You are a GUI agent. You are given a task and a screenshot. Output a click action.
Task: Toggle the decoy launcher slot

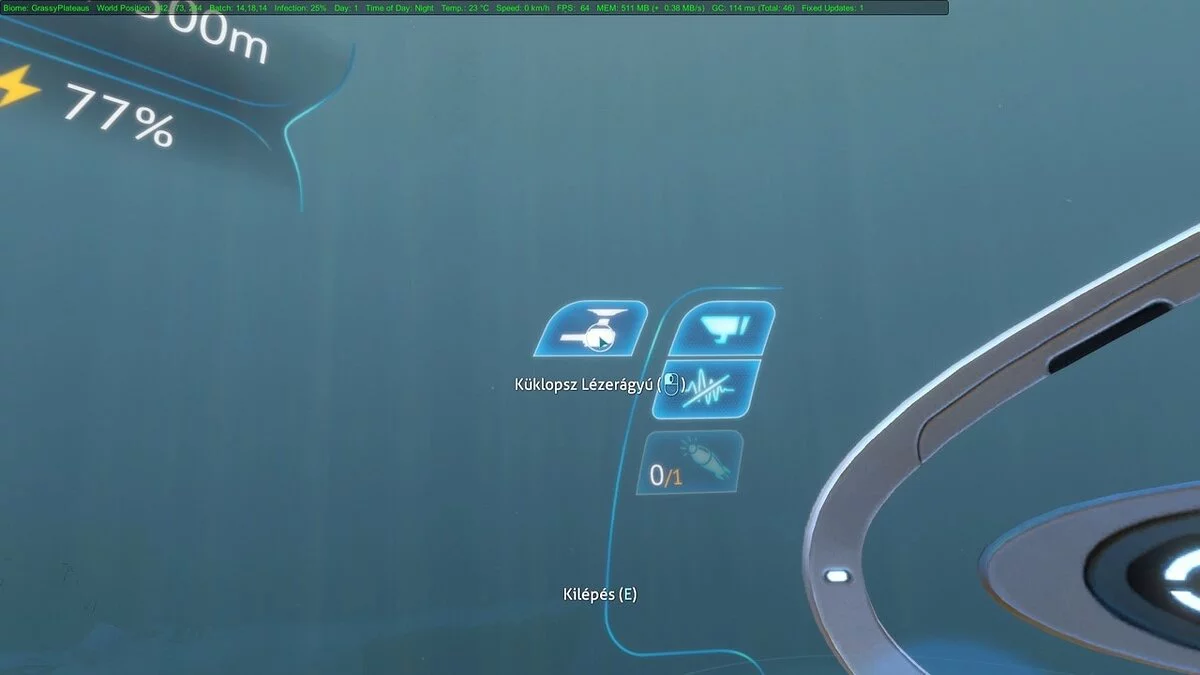[690, 460]
